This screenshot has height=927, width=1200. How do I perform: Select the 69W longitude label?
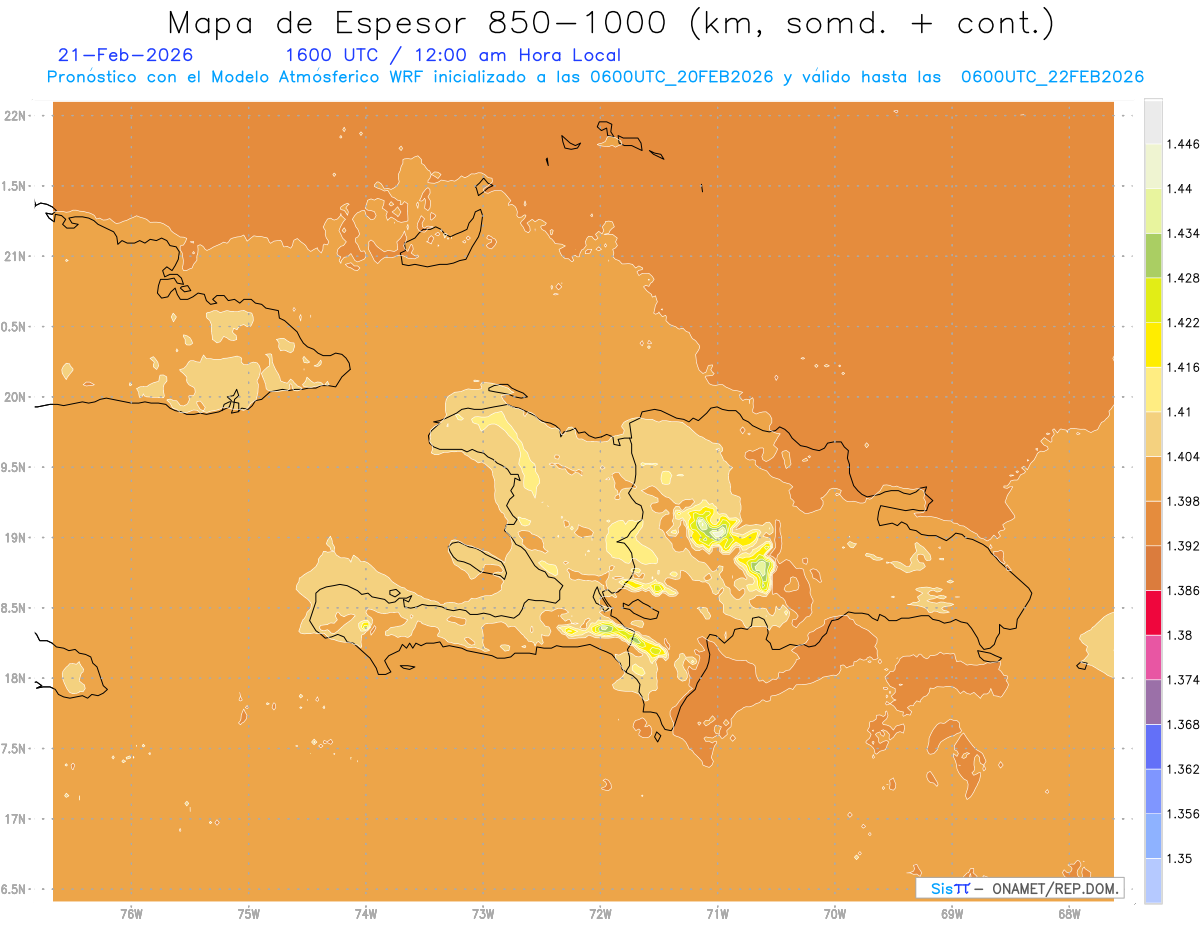(952, 914)
